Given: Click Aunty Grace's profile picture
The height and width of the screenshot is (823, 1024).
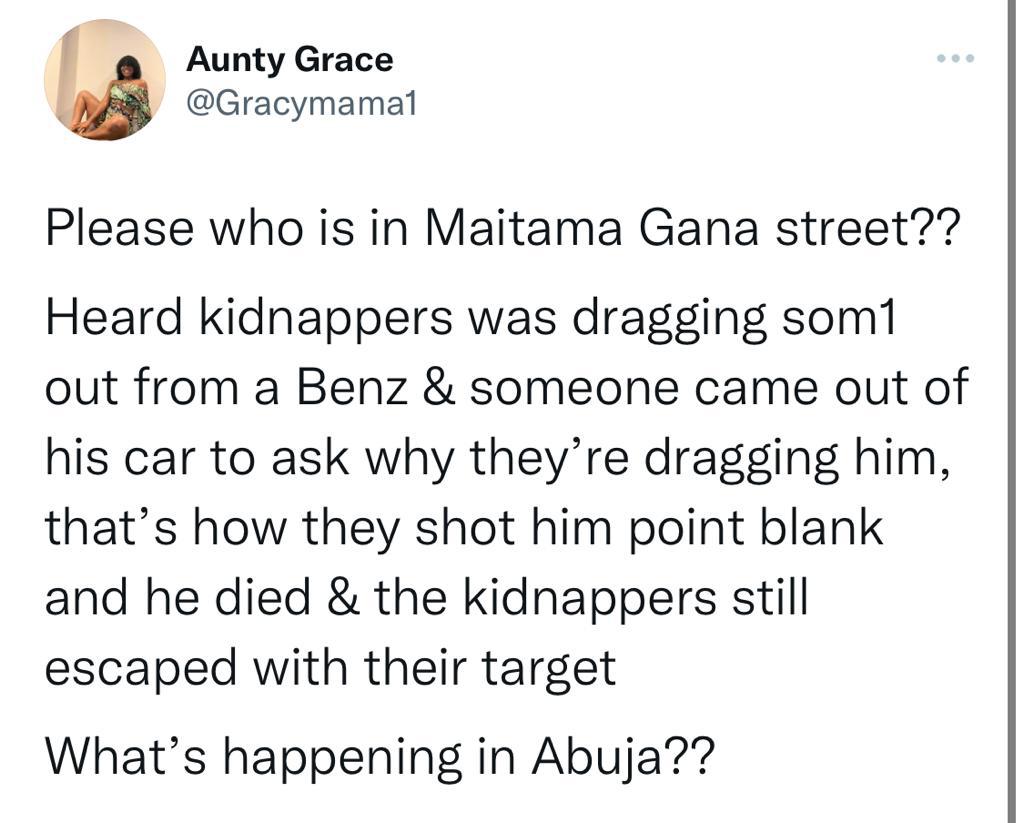Looking at the screenshot, I should [x=105, y=80].
